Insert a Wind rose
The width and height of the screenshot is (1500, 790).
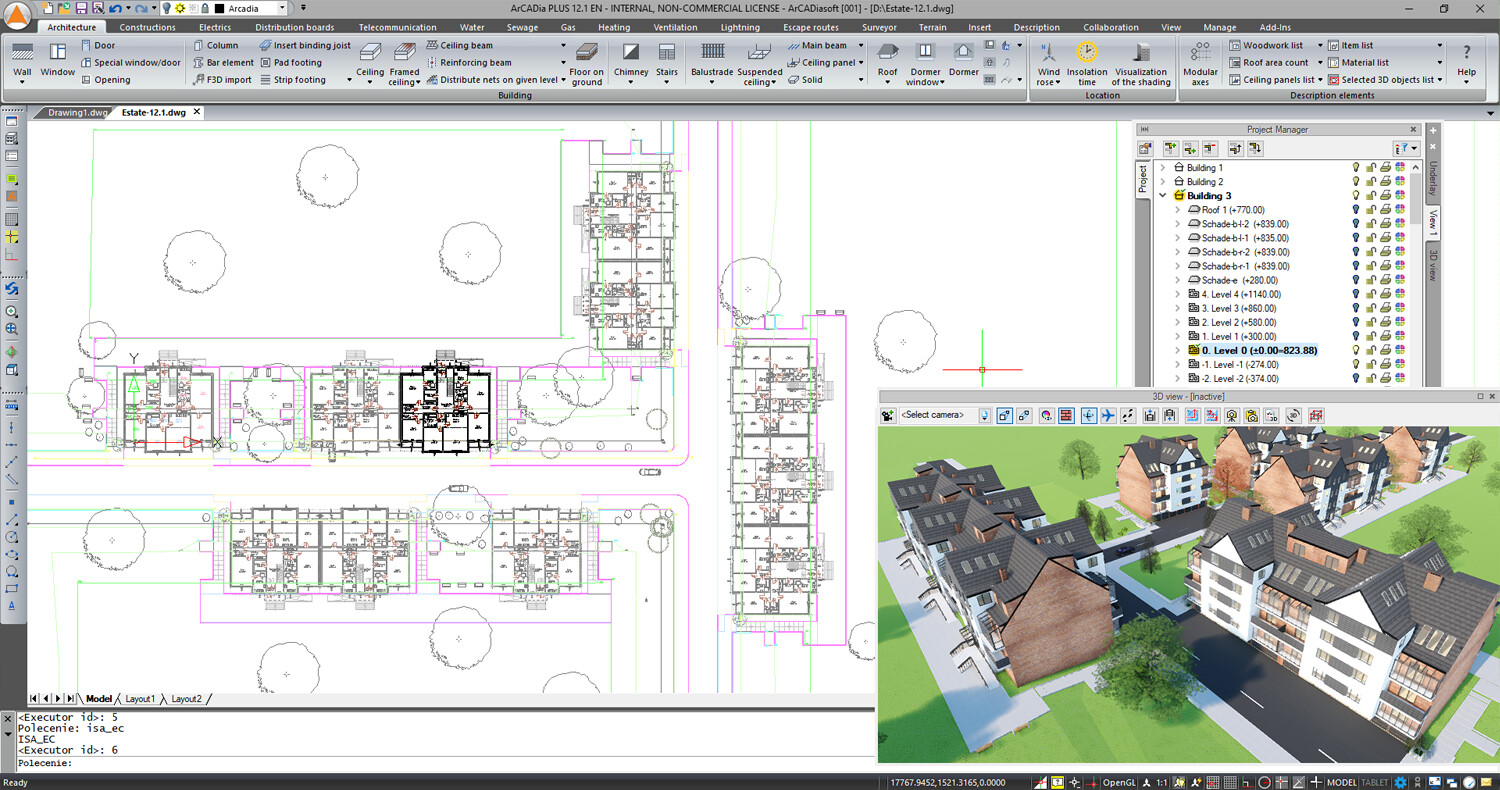pos(1048,60)
